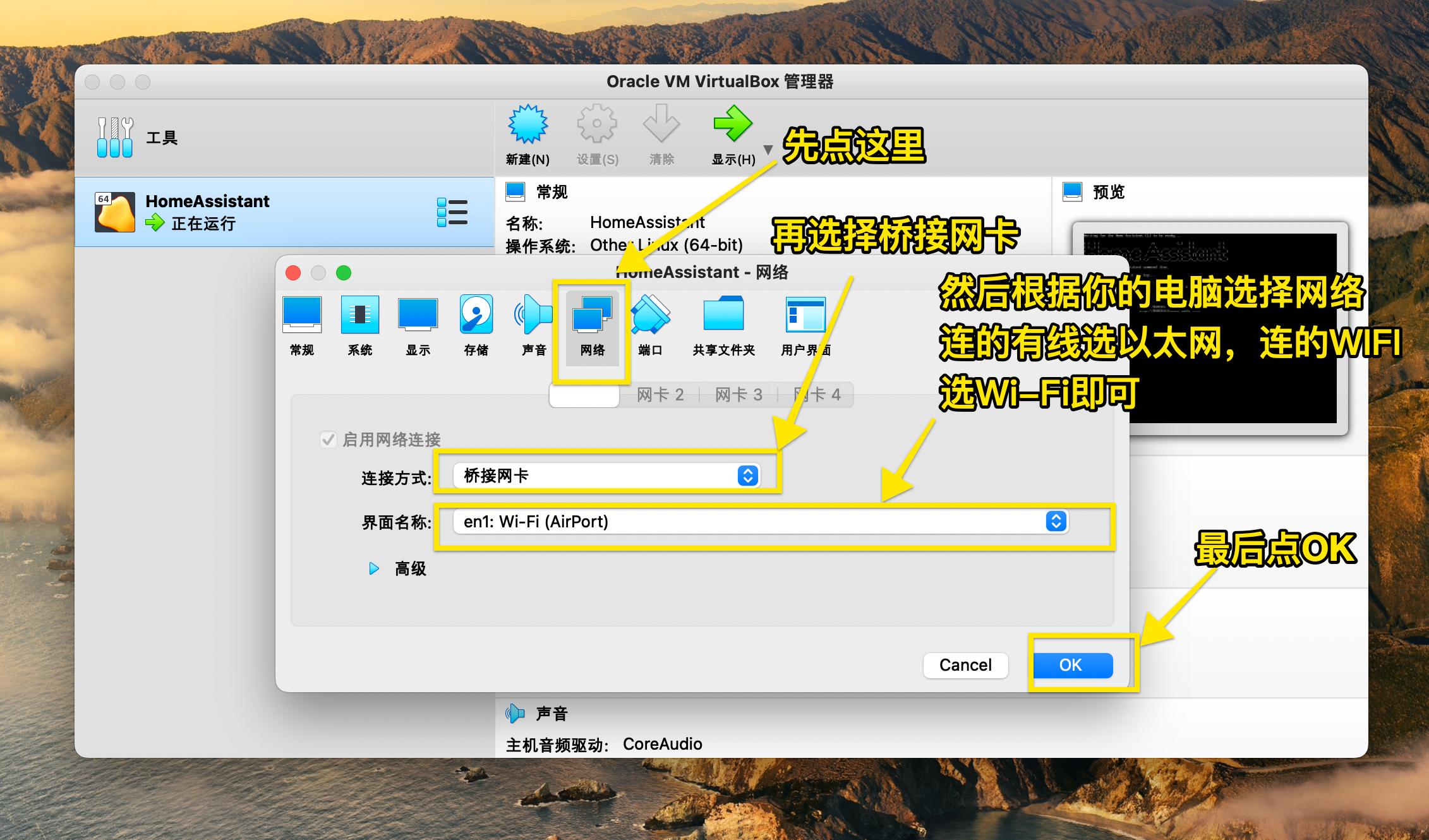
Task: Switch to the 网卡 2 tab
Action: click(659, 394)
